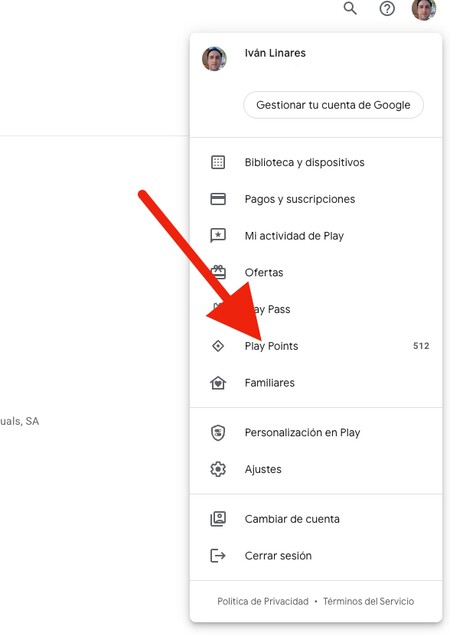
Task: Open the Ajustes menu entry
Action: point(316,469)
